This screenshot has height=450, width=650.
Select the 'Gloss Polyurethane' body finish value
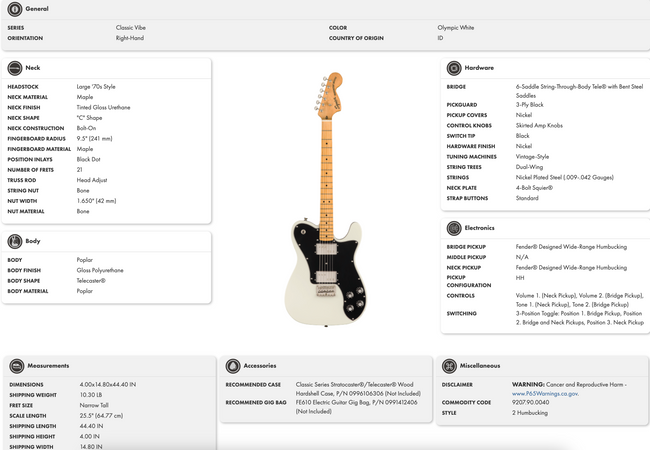pos(100,271)
